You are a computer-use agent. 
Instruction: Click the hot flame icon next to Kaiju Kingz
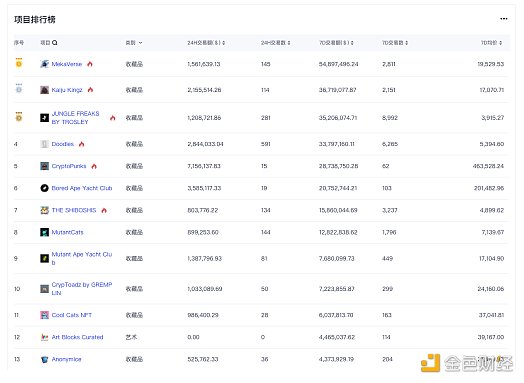[x=91, y=90]
